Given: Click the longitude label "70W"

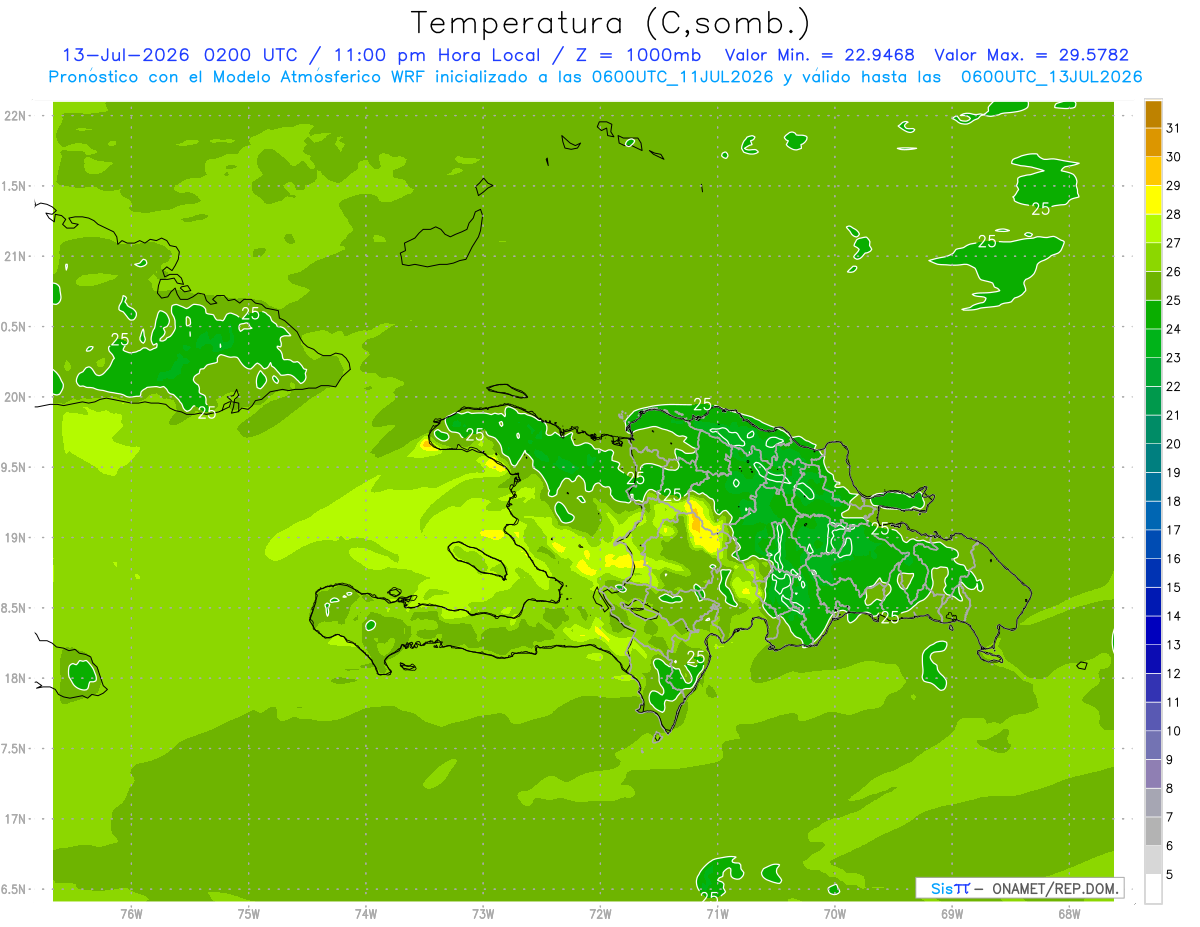Looking at the screenshot, I should (835, 914).
